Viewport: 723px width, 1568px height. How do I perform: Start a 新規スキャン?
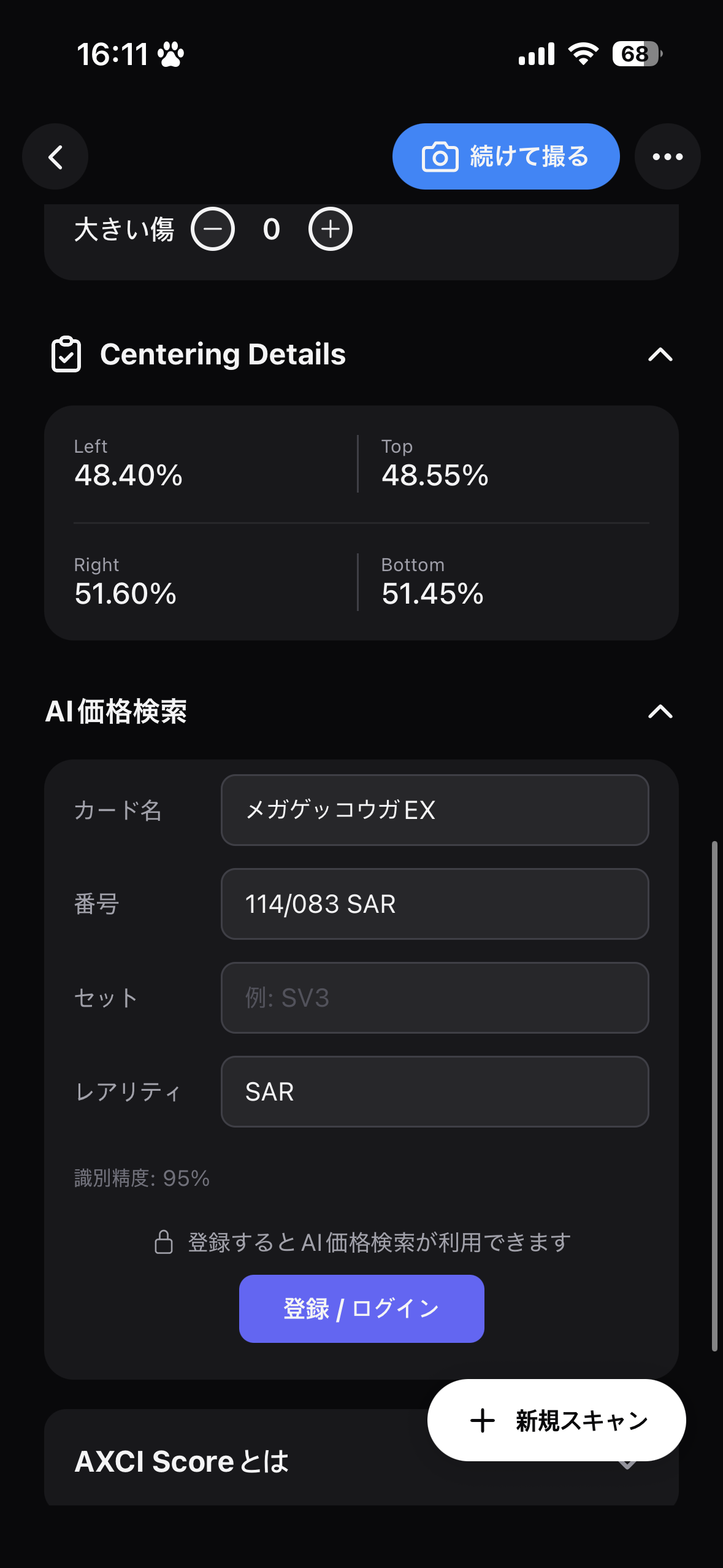point(556,1420)
